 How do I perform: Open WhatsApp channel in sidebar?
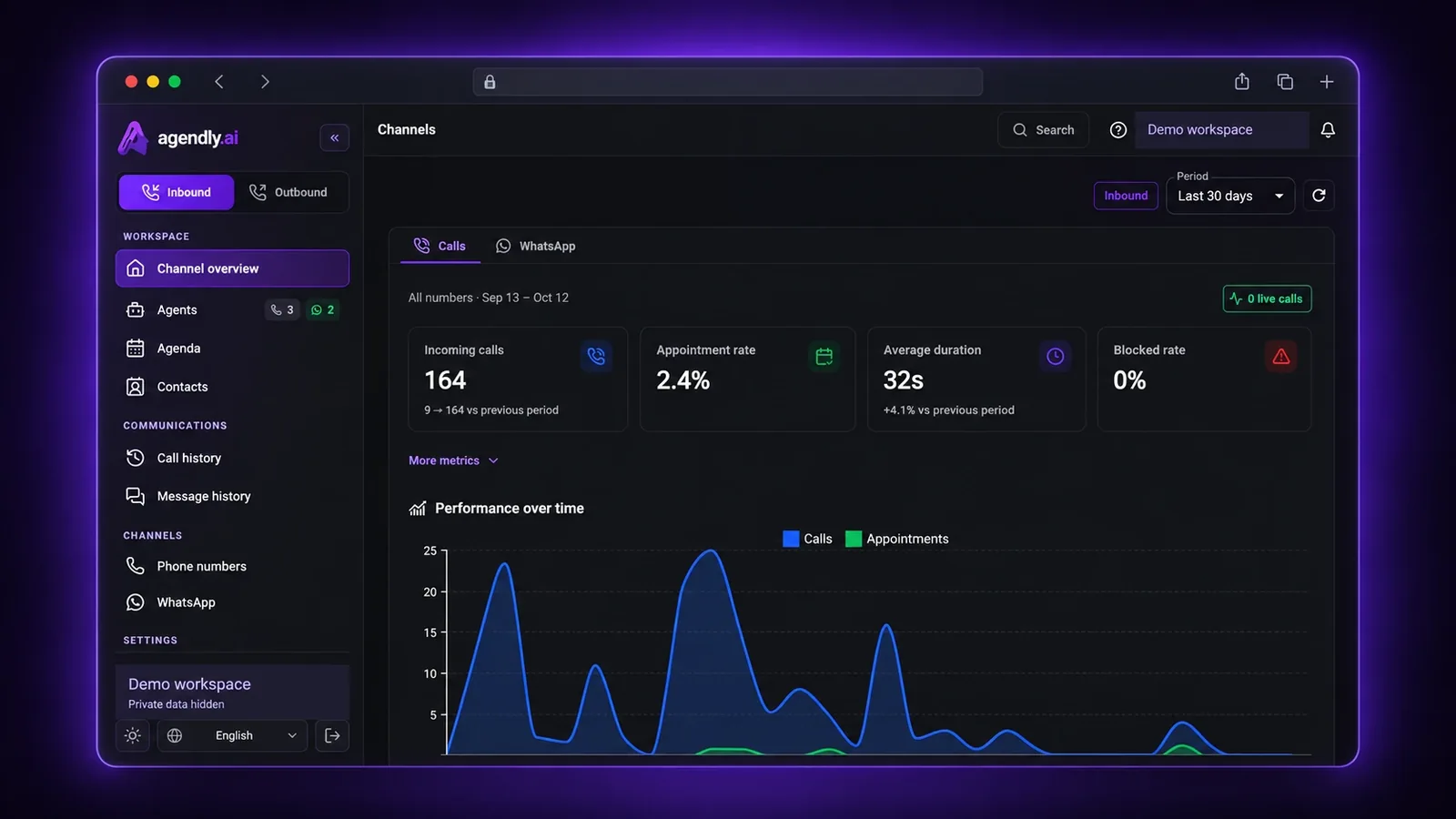coord(232,602)
